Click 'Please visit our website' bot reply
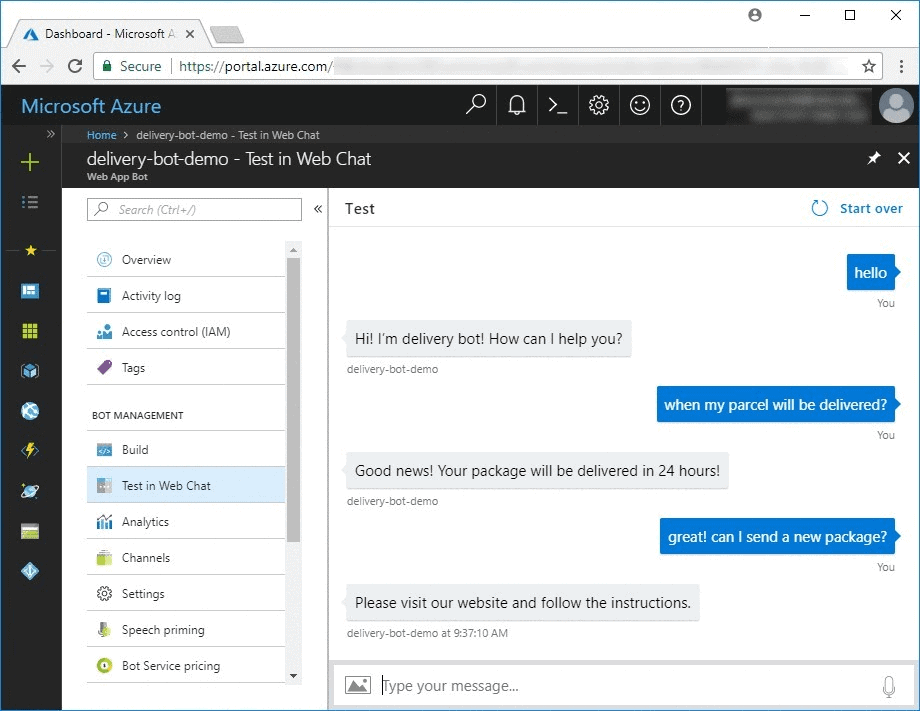Screen dimensions: 920x711 point(522,602)
